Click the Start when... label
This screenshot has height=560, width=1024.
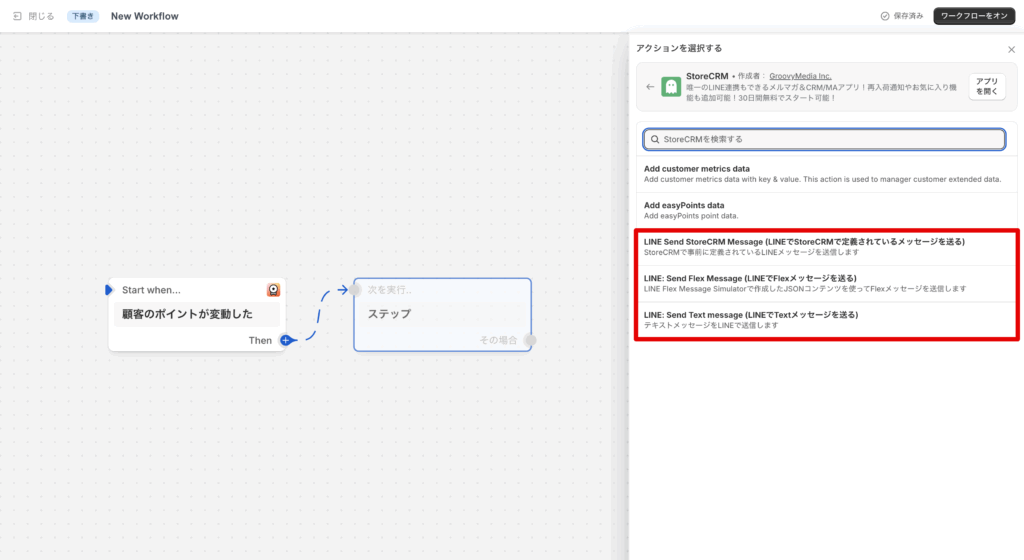(151, 290)
